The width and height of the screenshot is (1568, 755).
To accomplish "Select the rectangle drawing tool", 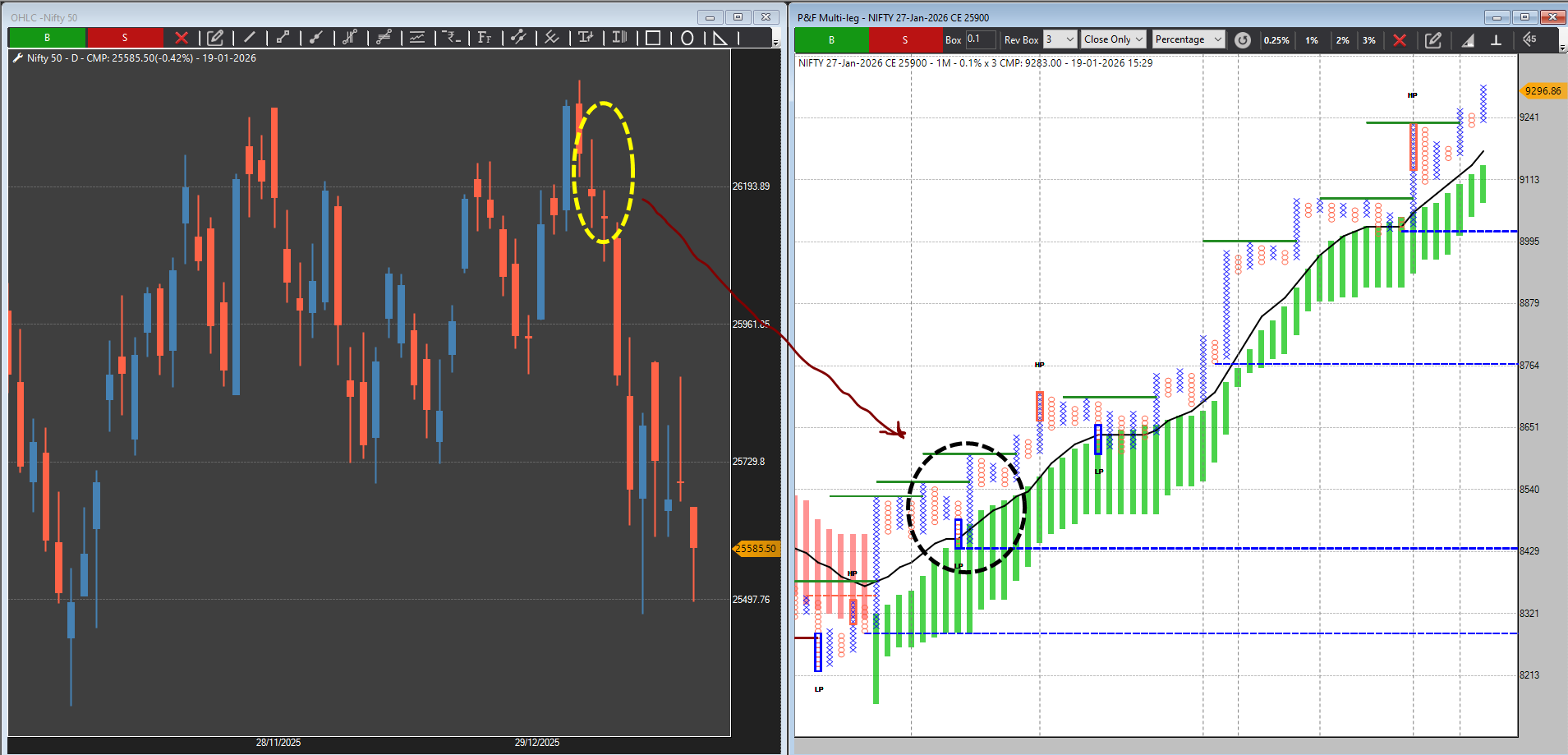I will coord(653,38).
